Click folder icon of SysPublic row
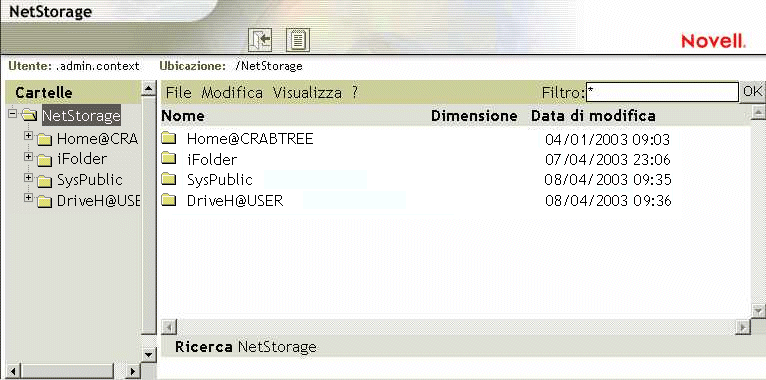 tap(169, 180)
